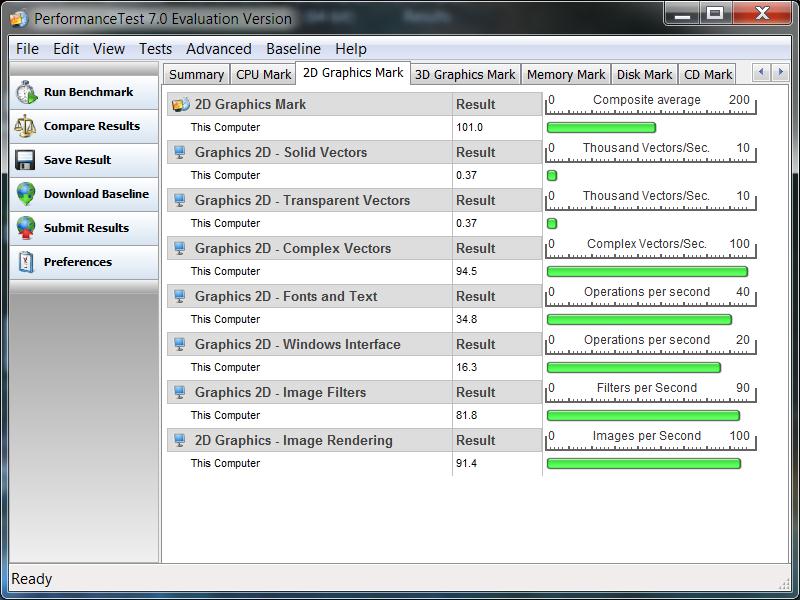Select 2D Graphics - Image Rendering heading
800x600 pixels.
point(293,440)
